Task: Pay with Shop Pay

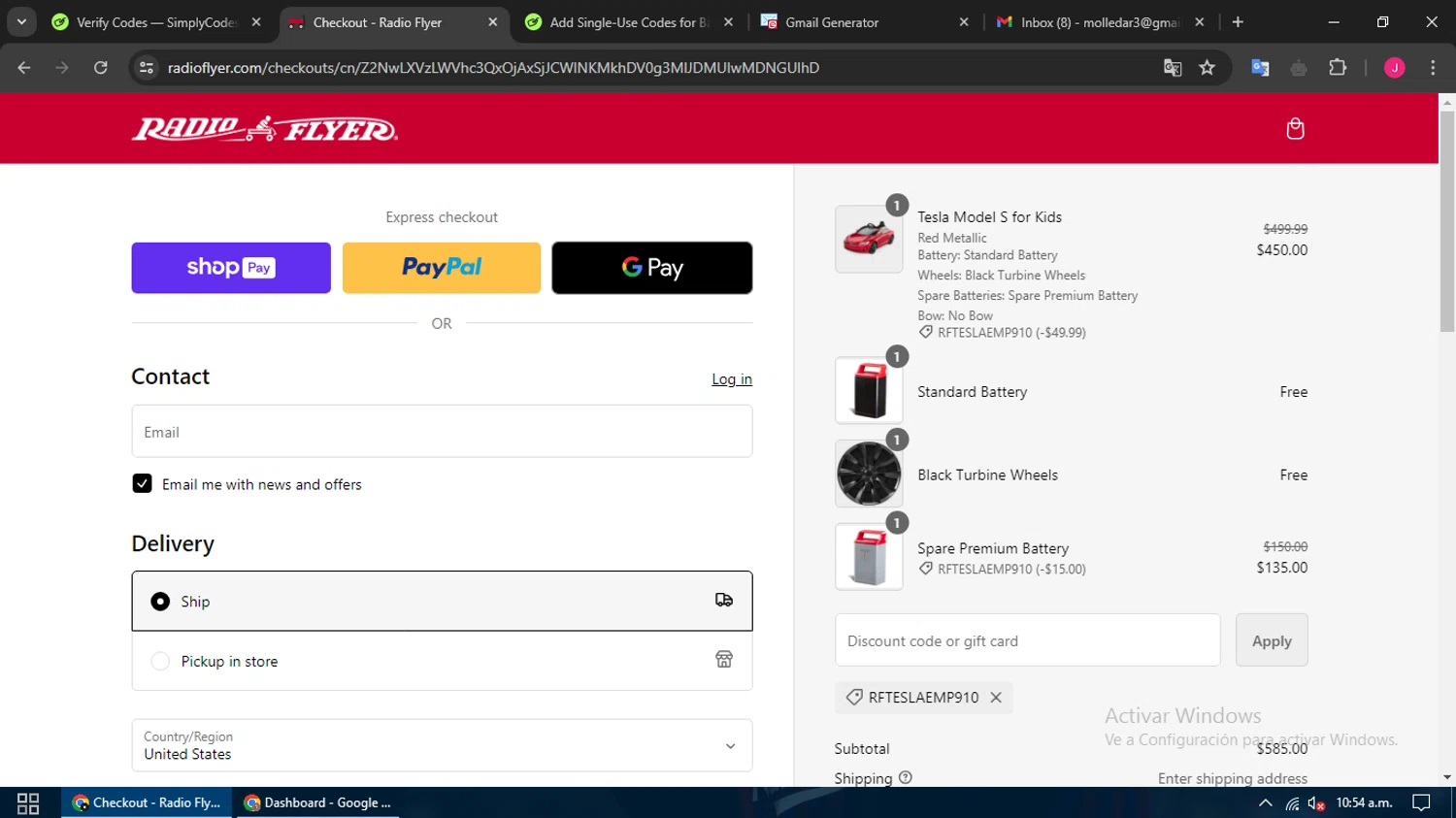Action: click(x=231, y=268)
